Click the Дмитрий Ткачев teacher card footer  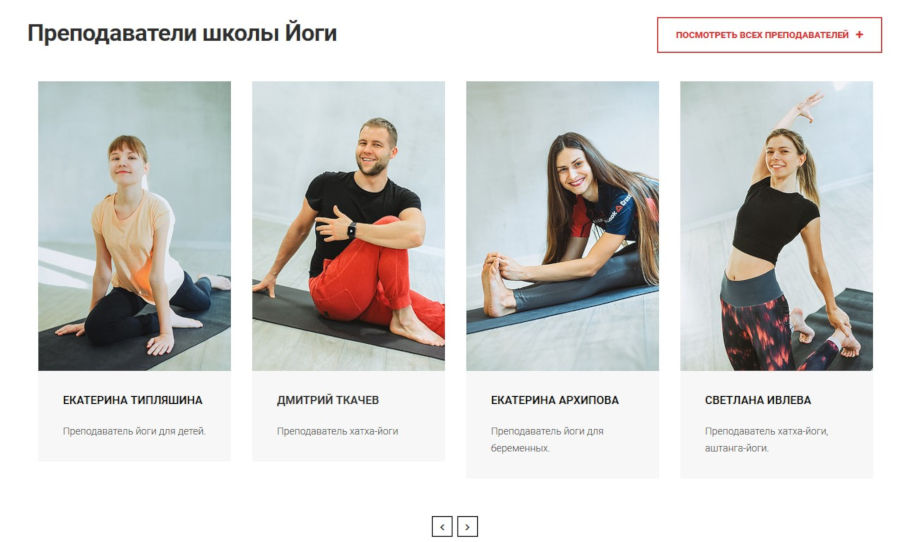348,416
